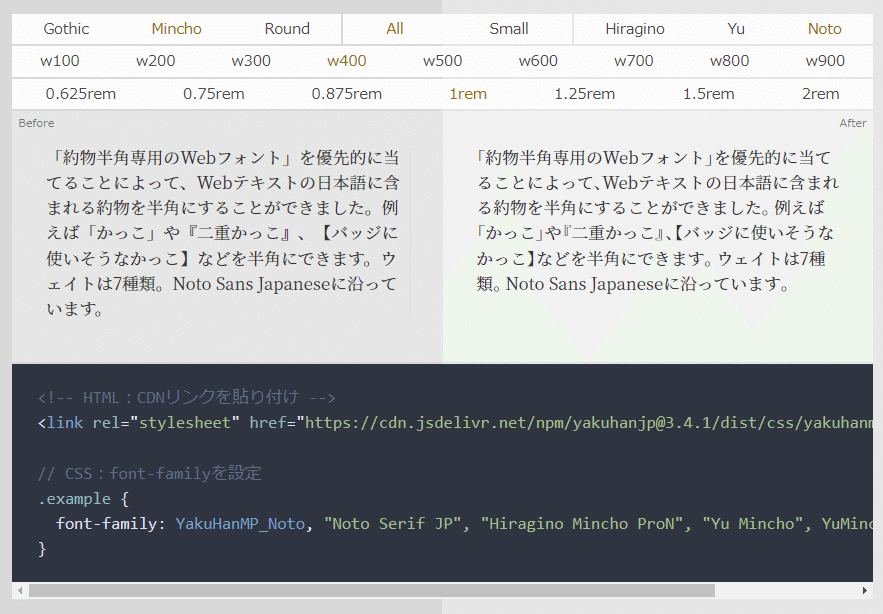The height and width of the screenshot is (614, 883).
Task: Click the "After" label
Action: [853, 123]
